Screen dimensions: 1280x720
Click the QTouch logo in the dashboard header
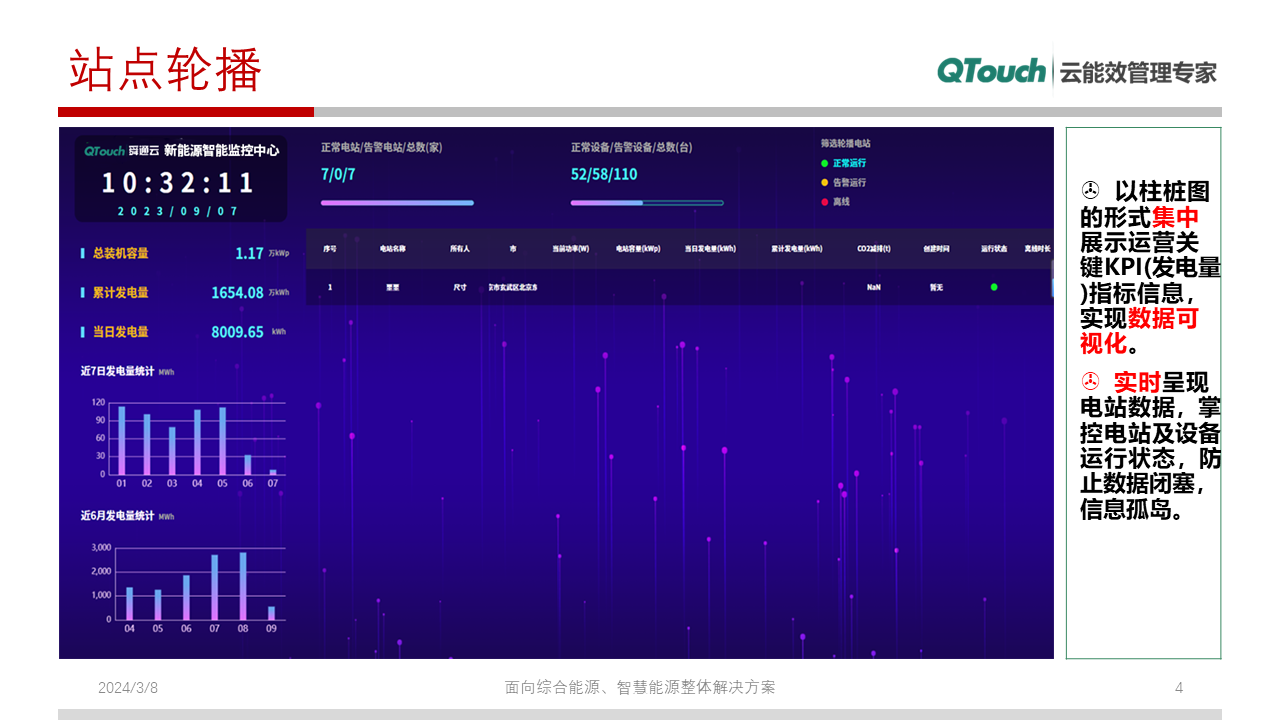click(x=104, y=150)
